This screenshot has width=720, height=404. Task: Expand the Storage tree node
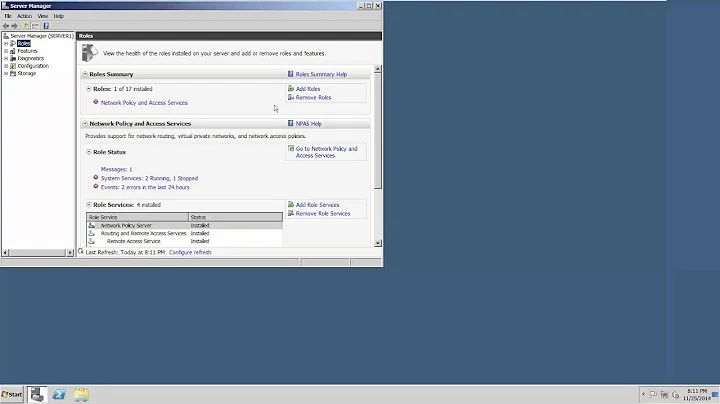(6, 73)
